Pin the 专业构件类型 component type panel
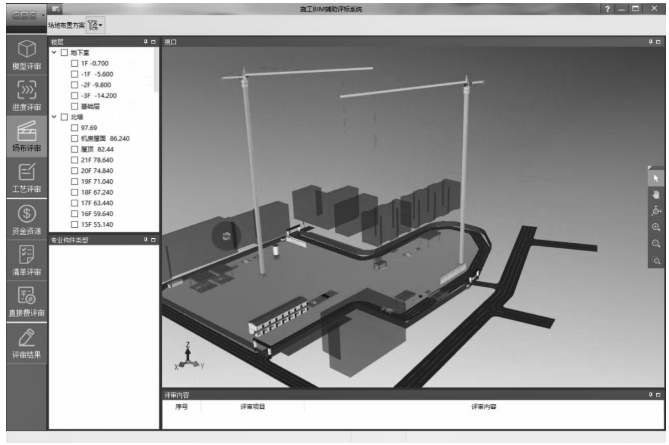The height and width of the screenshot is (445, 669). pos(146,240)
